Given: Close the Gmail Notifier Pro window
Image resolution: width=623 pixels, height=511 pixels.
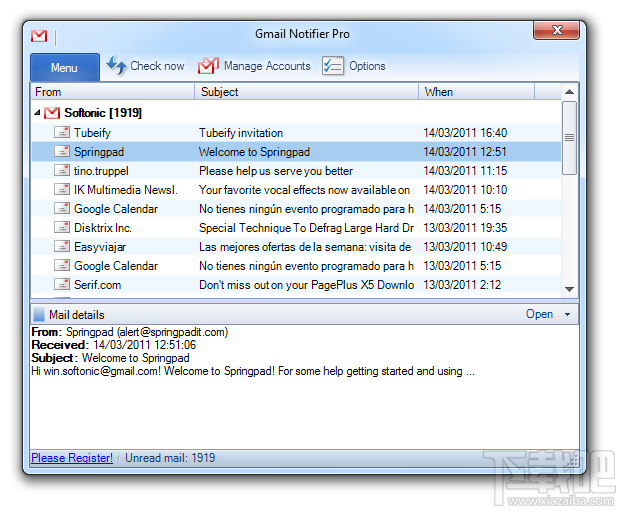Looking at the screenshot, I should click(556, 30).
